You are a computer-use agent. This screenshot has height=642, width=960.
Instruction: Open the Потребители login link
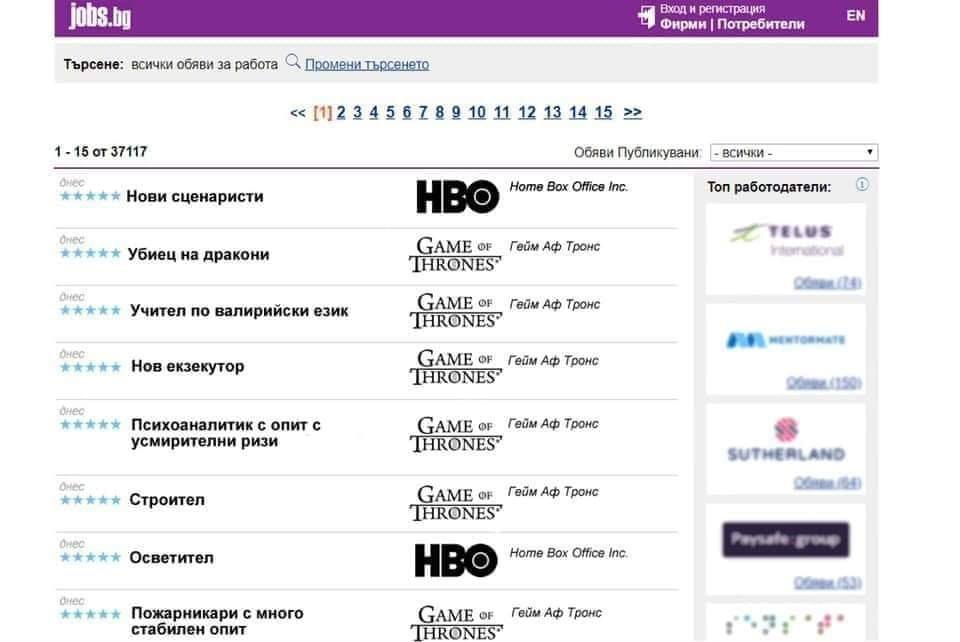(760, 24)
